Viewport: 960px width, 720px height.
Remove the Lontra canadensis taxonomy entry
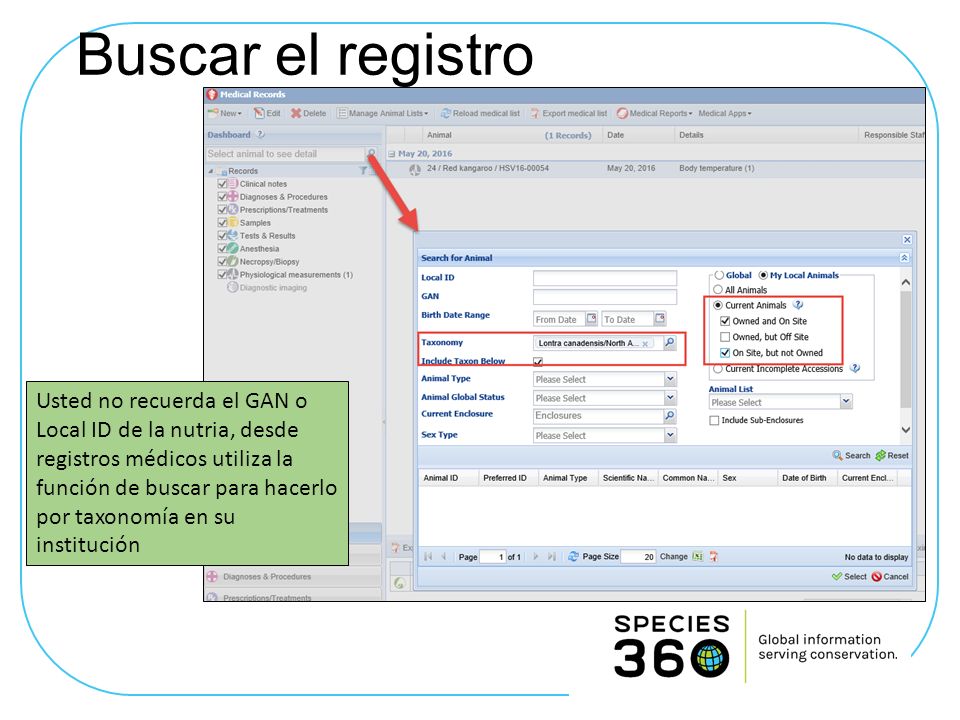[645, 344]
